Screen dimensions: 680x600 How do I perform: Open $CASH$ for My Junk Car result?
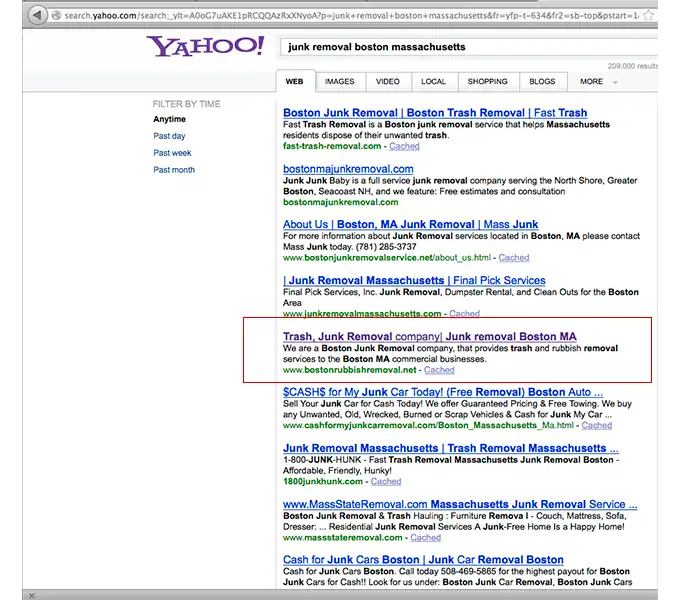[443, 392]
